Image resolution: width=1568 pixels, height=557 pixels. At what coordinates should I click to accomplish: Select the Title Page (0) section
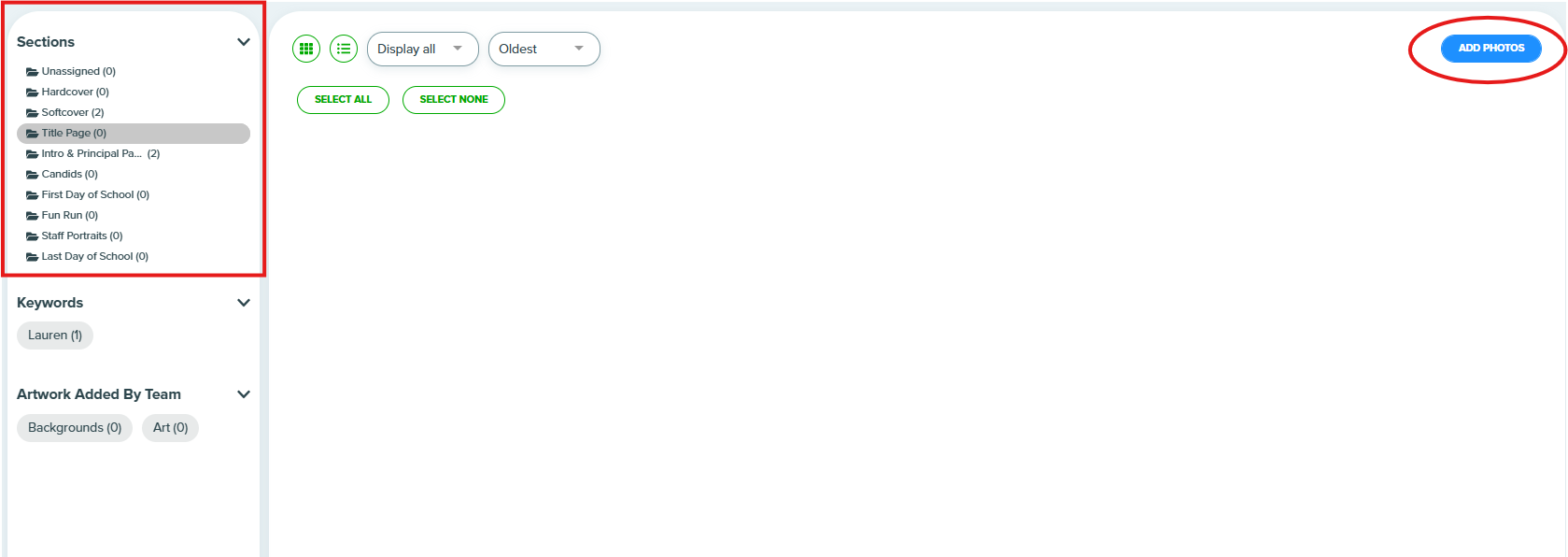(x=134, y=133)
